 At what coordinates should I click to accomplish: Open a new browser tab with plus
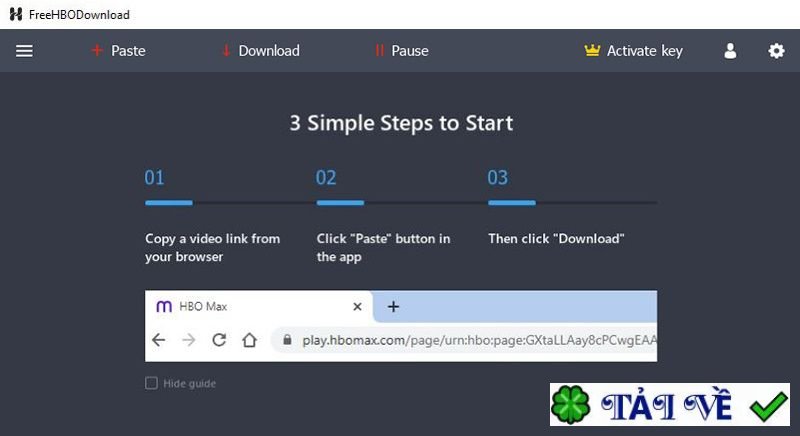pos(393,306)
